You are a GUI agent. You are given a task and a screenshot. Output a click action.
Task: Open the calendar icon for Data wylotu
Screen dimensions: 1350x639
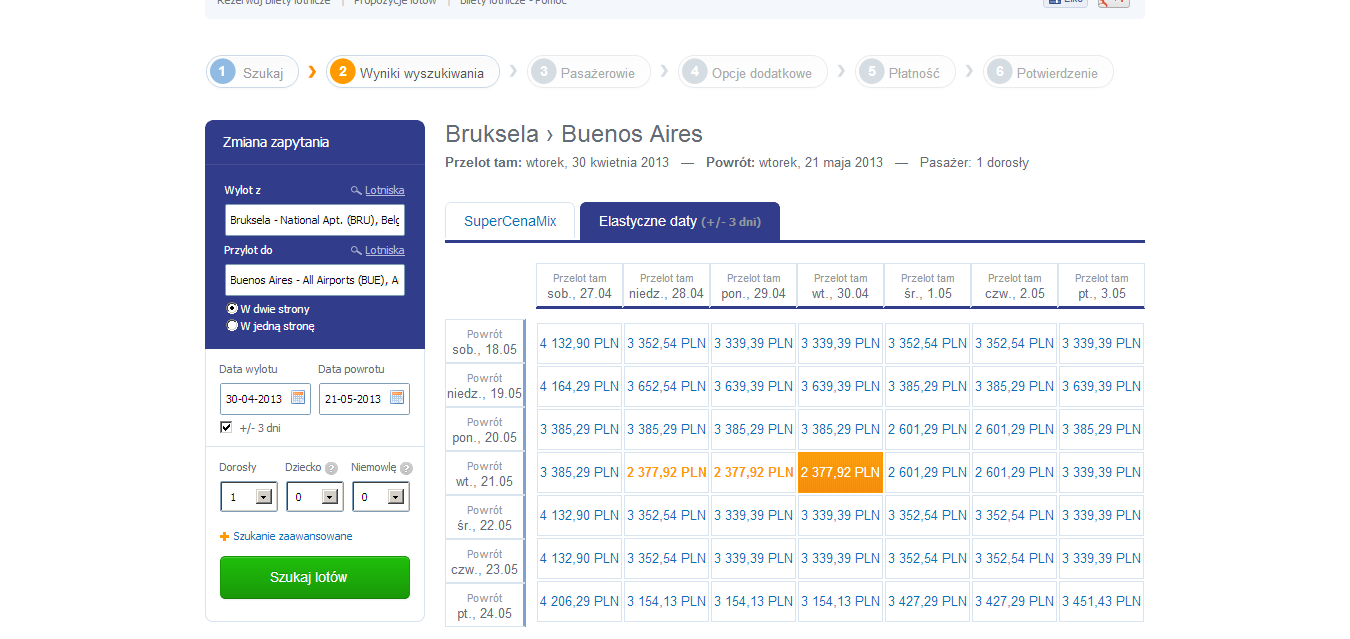[297, 398]
